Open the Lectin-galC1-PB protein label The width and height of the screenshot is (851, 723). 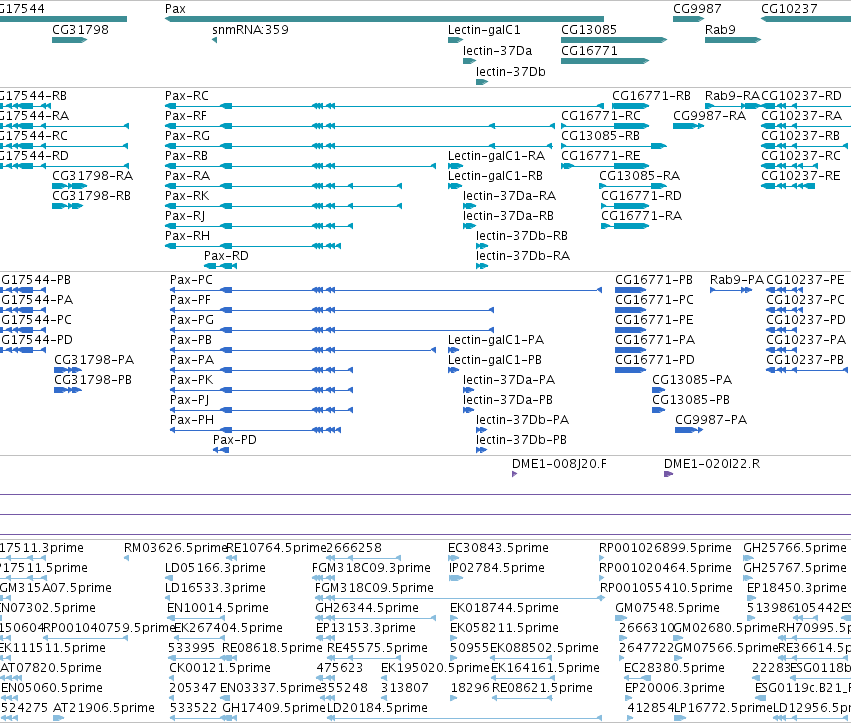[x=495, y=360]
